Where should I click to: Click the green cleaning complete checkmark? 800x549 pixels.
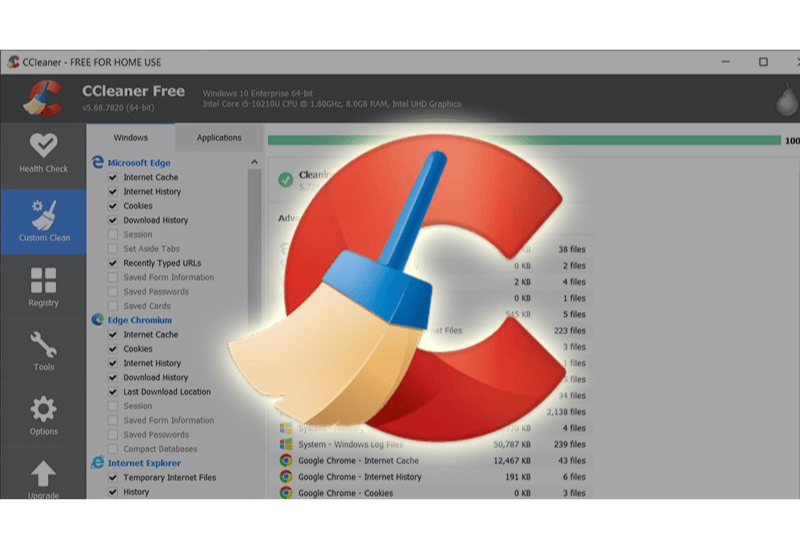(286, 179)
